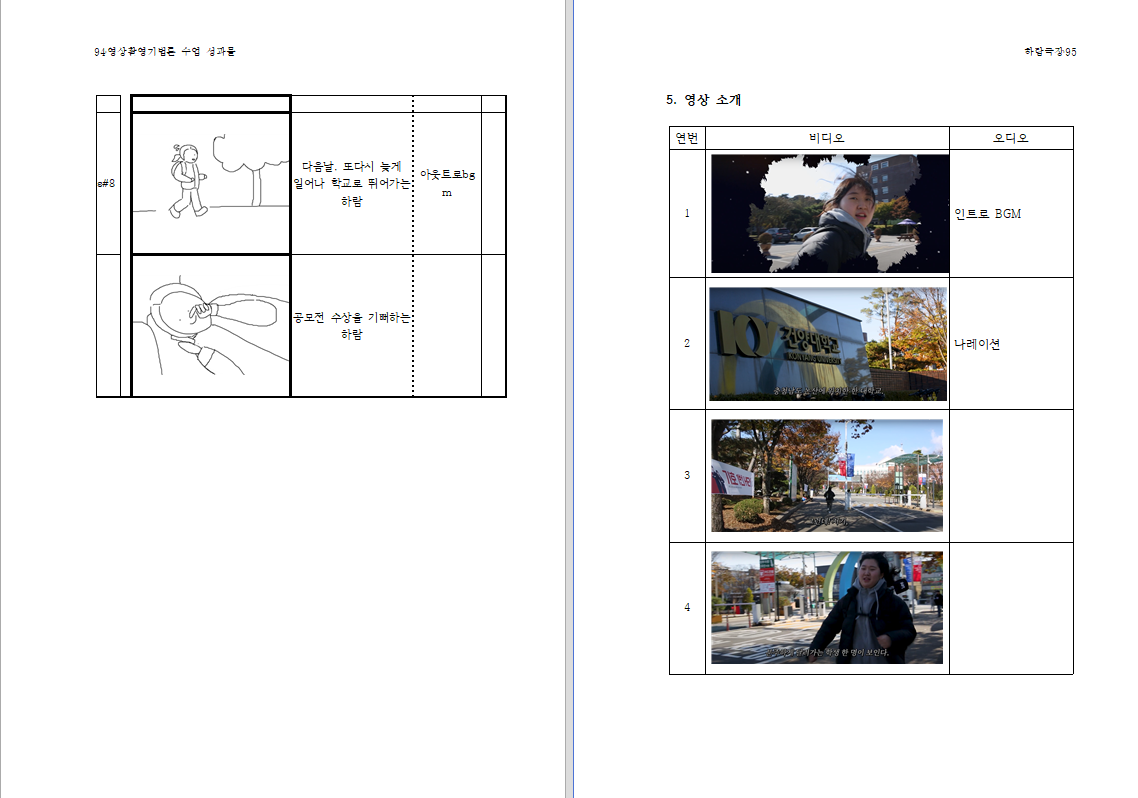Select the '연번' column header cell
The width and height of the screenshot is (1138, 798).
(x=687, y=138)
